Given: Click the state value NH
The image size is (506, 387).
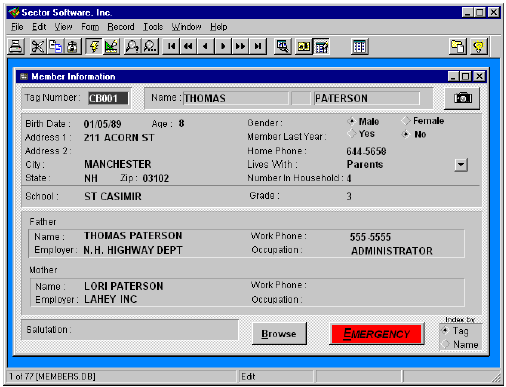Looking at the screenshot, I should tap(91, 178).
